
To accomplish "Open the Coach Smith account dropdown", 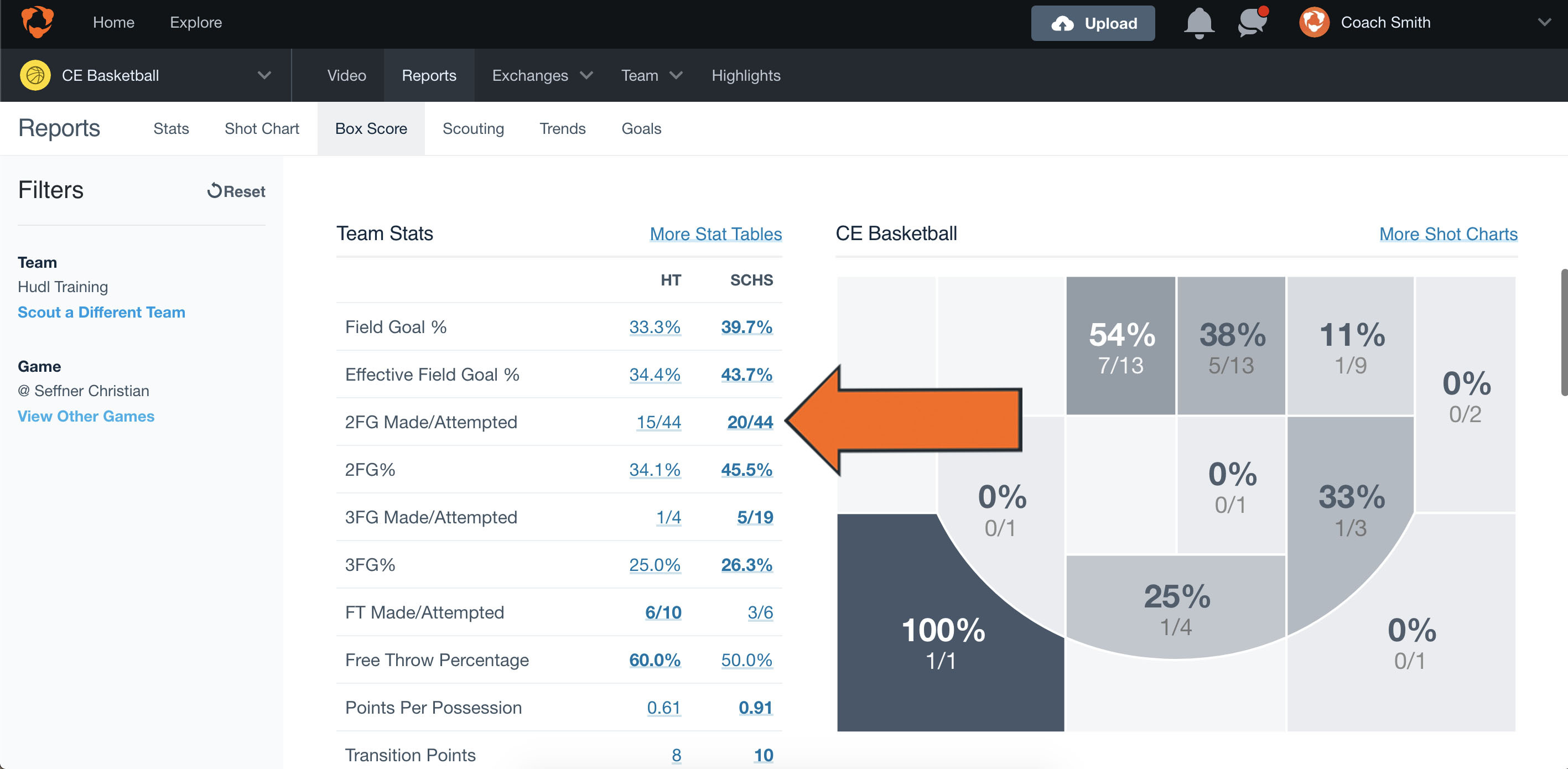I will tap(1544, 23).
